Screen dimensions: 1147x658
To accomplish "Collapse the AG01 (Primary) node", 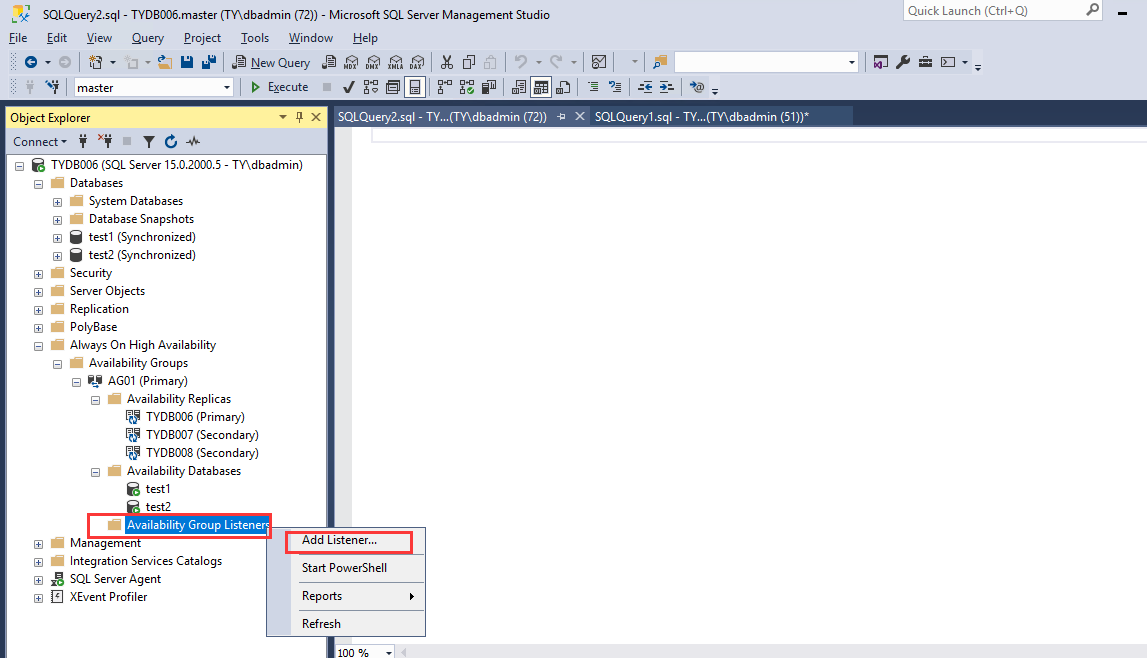I will point(76,382).
